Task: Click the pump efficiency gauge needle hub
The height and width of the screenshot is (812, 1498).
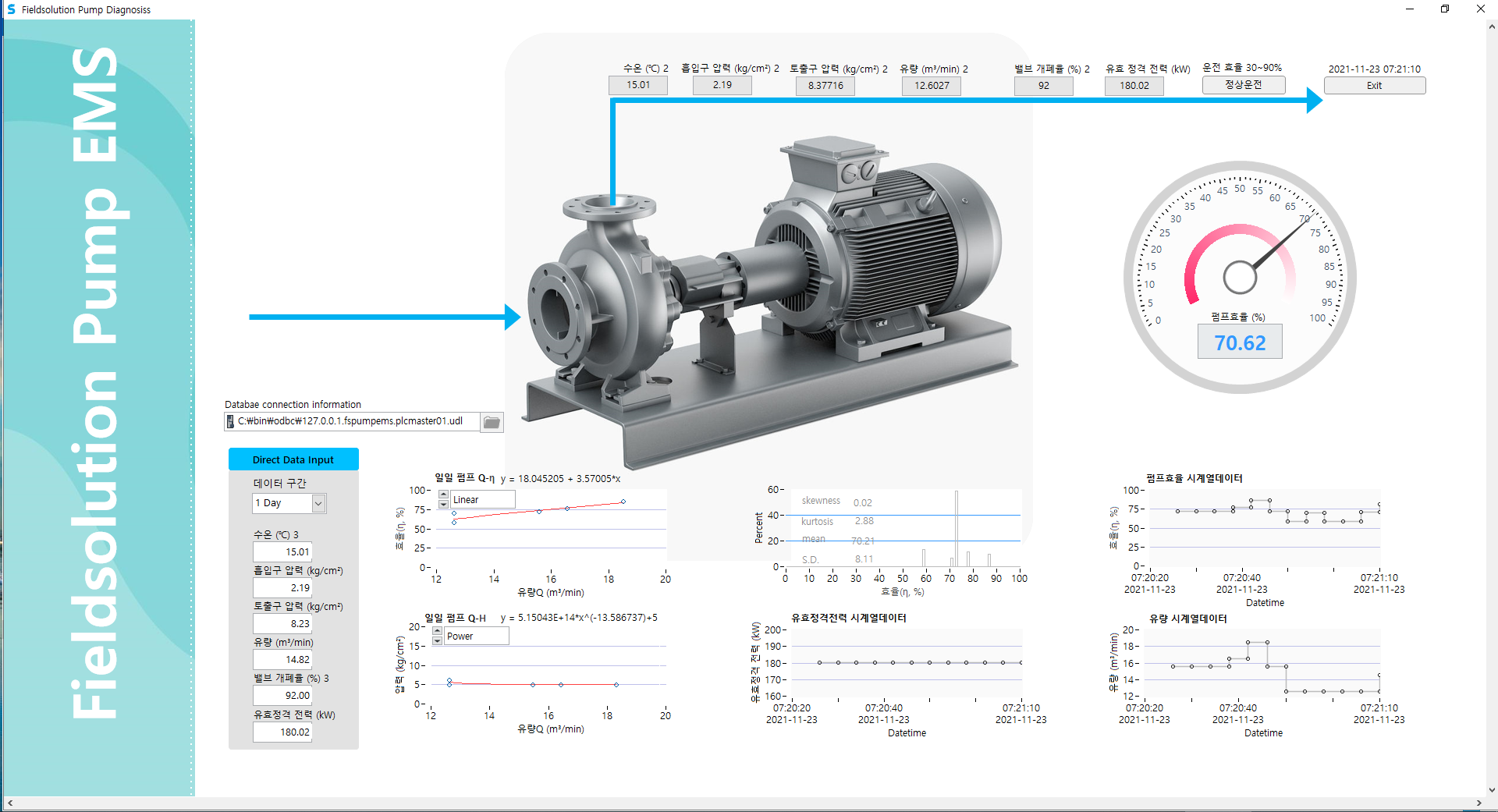Action: [x=1240, y=277]
